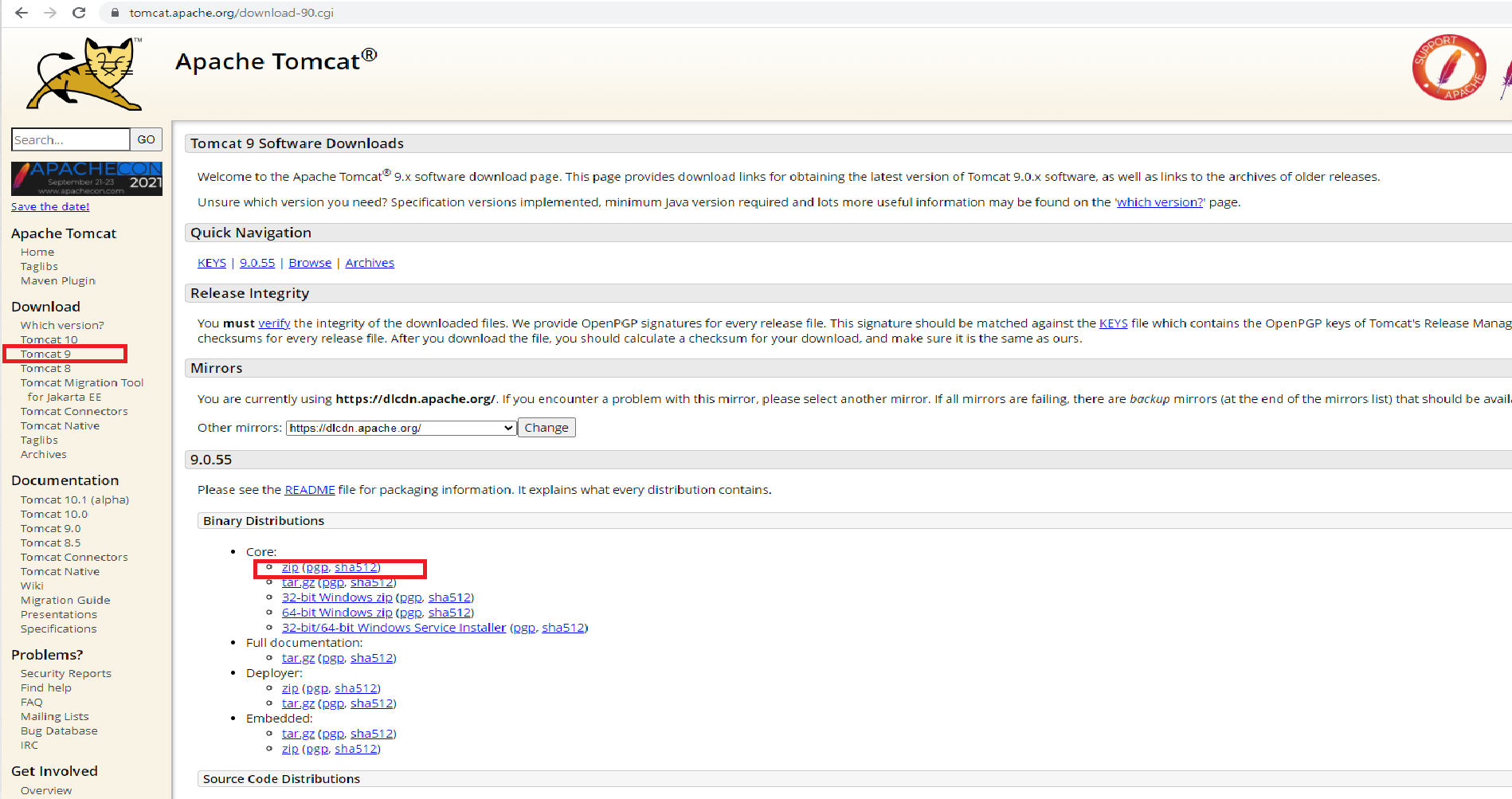Expand the Other mirrors dropdown

point(402,428)
